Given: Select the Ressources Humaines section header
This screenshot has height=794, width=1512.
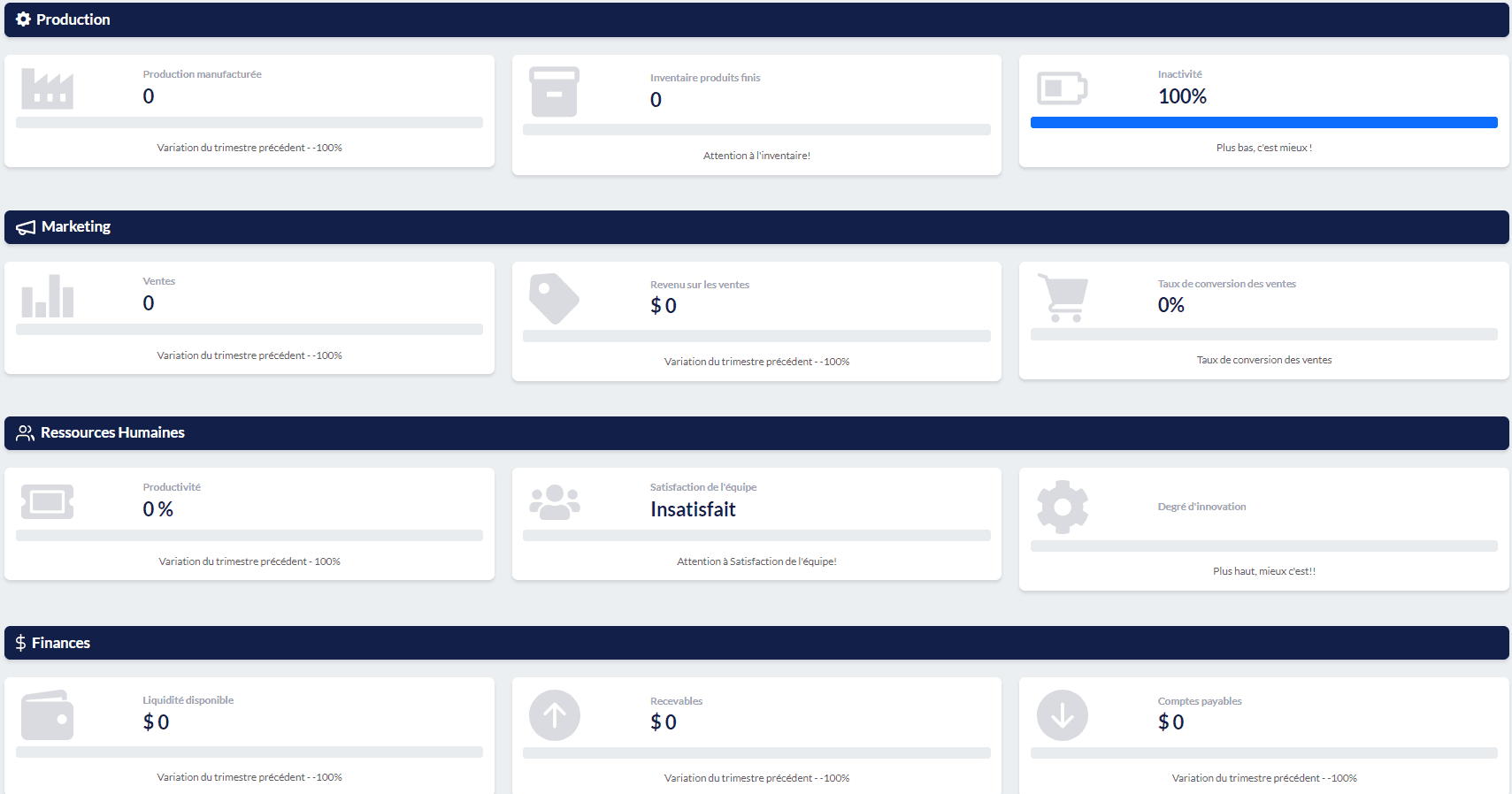Looking at the screenshot, I should click(112, 433).
